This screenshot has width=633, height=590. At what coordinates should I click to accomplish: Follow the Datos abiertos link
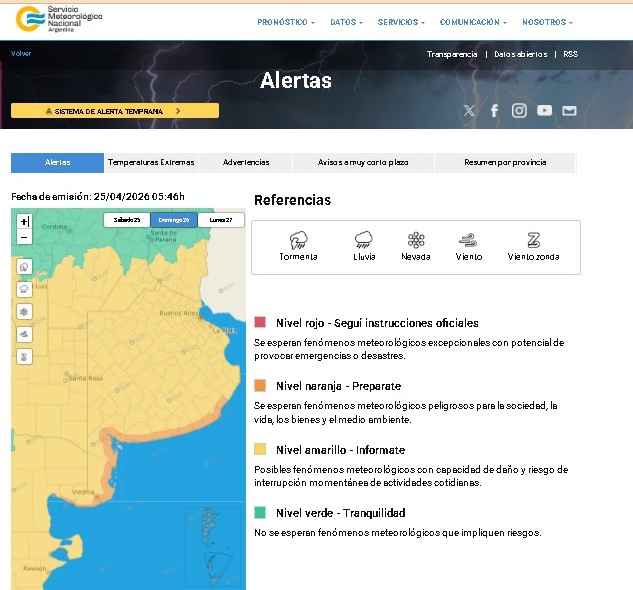pyautogui.click(x=518, y=54)
